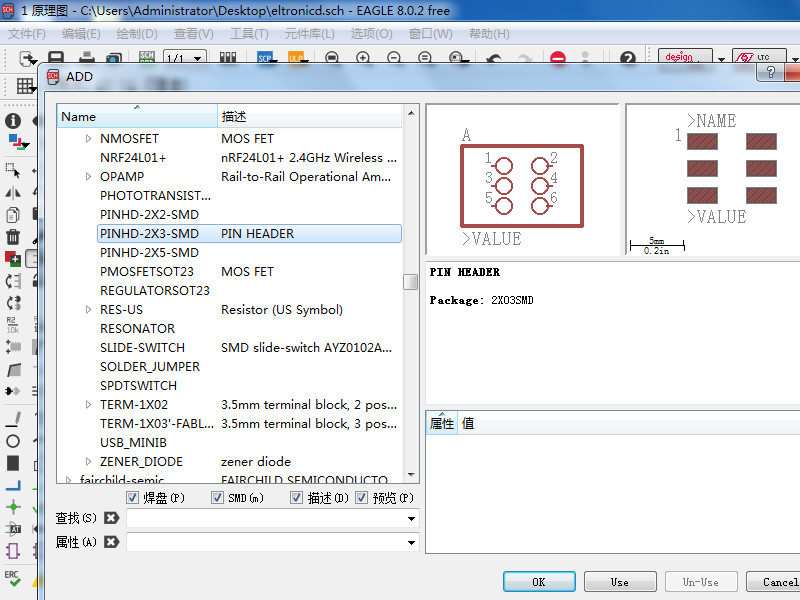Image resolution: width=800 pixels, height=600 pixels.
Task: Open the 选项(O) menu
Action: tap(371, 34)
